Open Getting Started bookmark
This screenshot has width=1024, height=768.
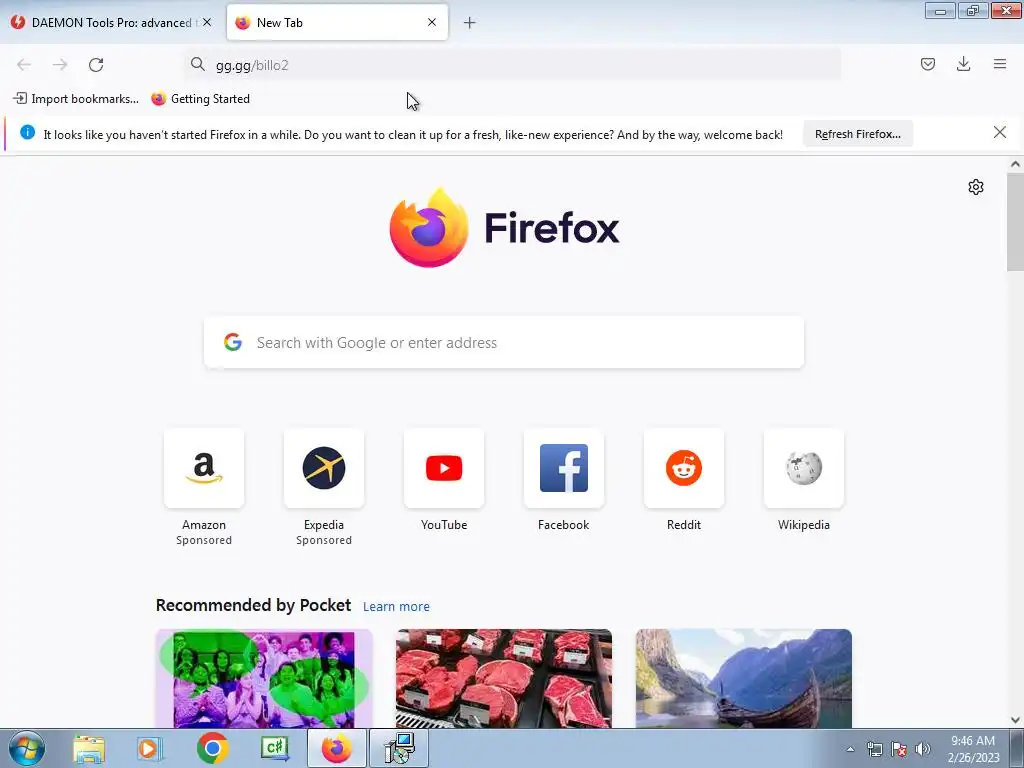(200, 99)
